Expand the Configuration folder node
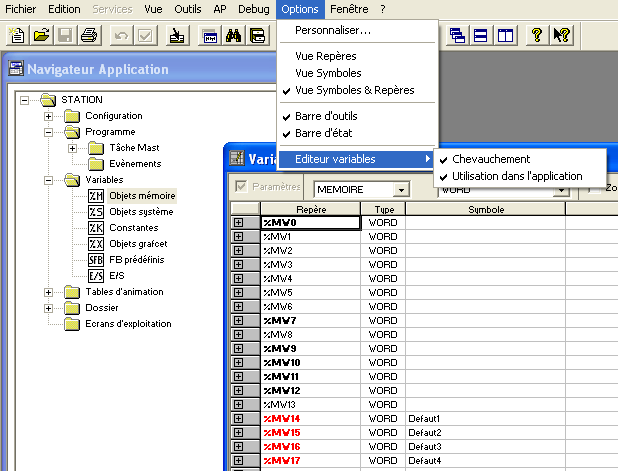This screenshot has height=471, width=618. tap(48, 116)
